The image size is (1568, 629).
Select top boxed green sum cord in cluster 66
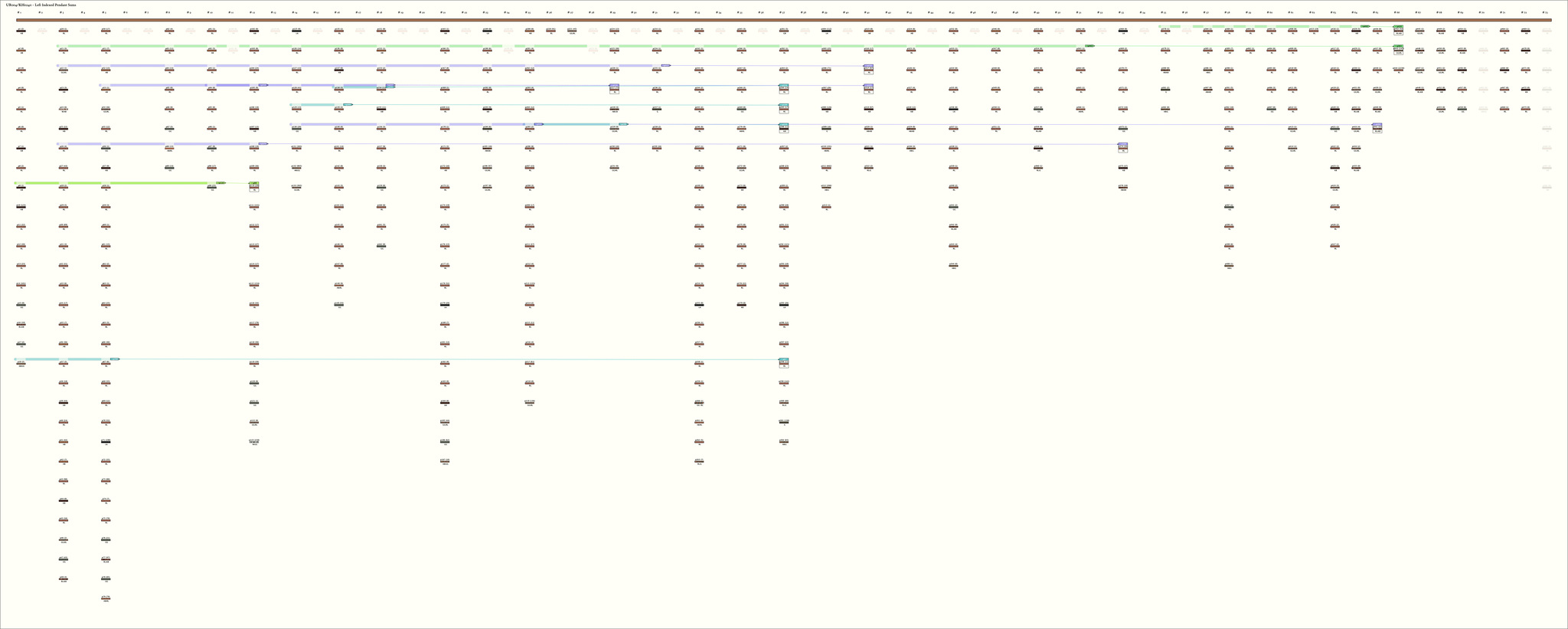1398,31
